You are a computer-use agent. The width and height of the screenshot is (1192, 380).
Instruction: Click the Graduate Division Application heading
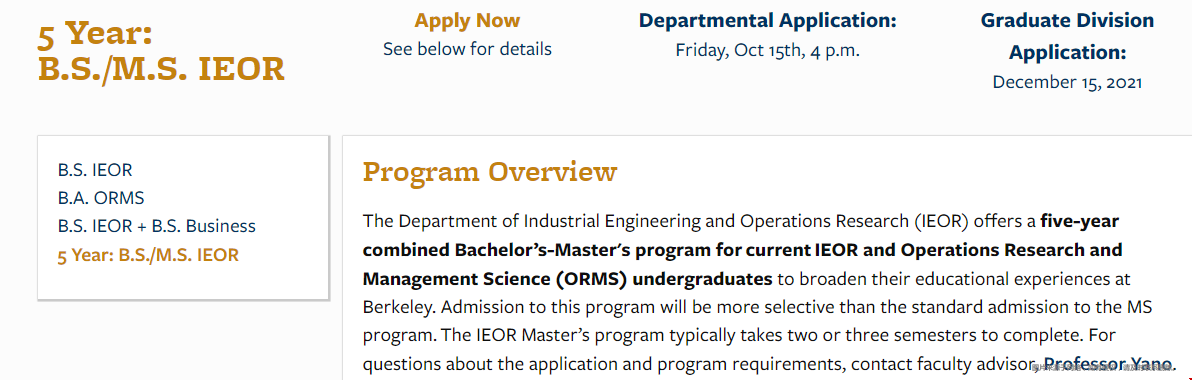pyautogui.click(x=1067, y=36)
